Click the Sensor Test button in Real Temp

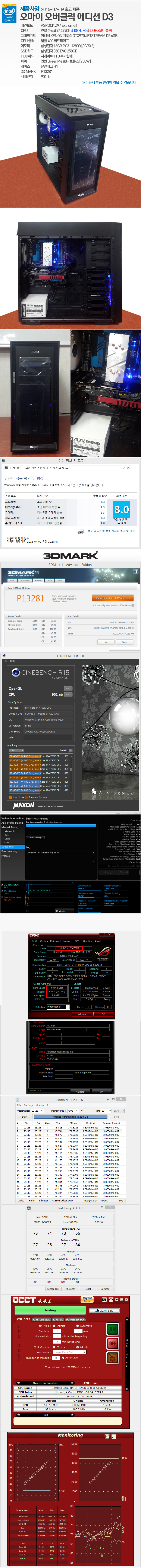click(x=53, y=1289)
